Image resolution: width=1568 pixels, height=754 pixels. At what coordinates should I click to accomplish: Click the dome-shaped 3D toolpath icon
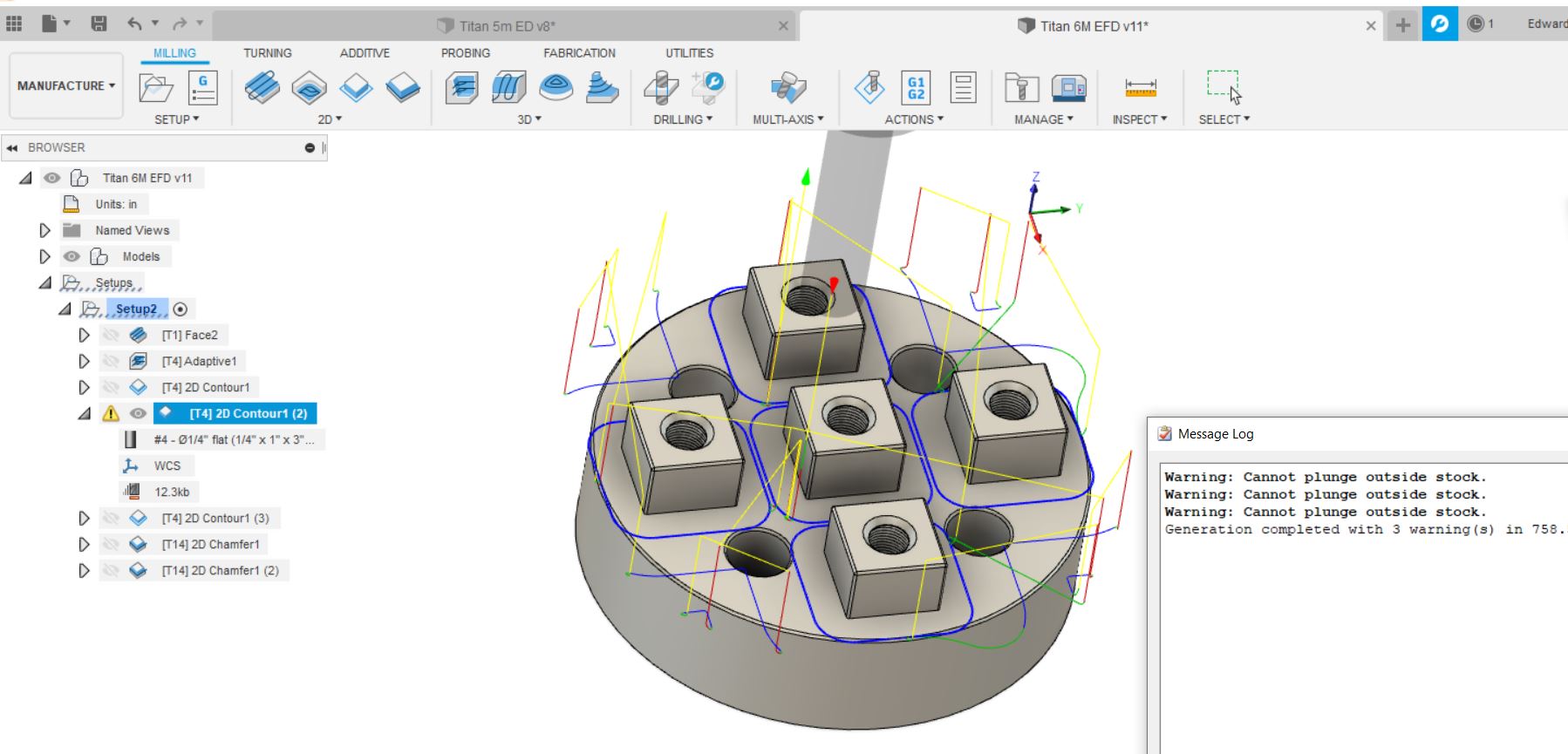(556, 87)
